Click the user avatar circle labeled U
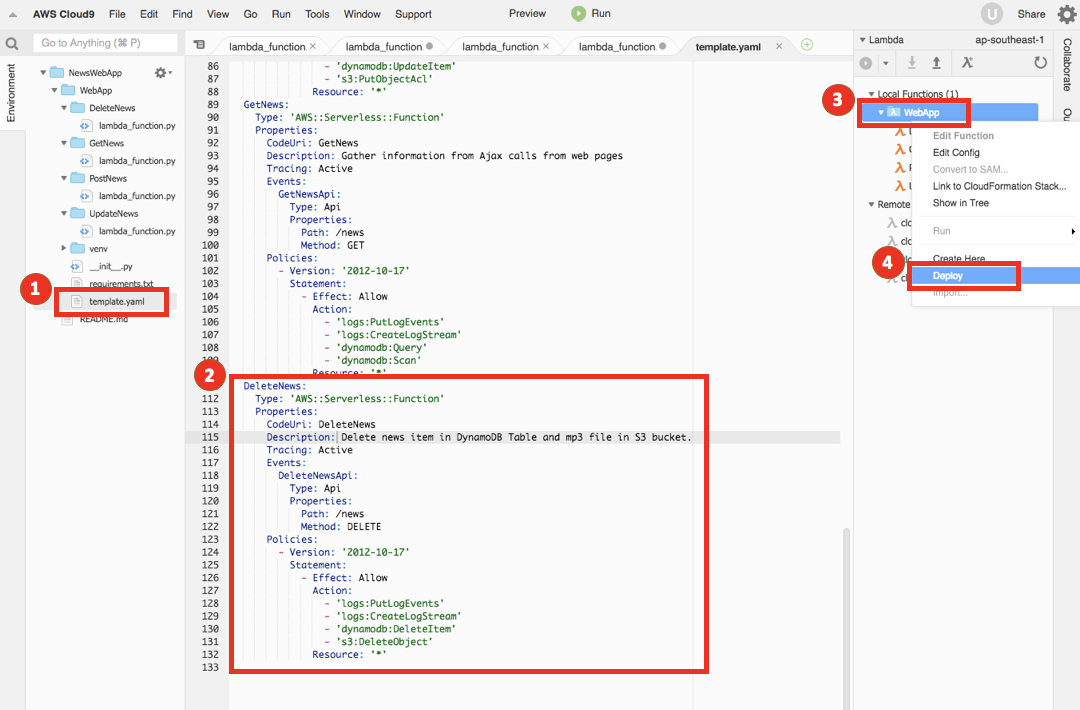1080x710 pixels. click(991, 14)
